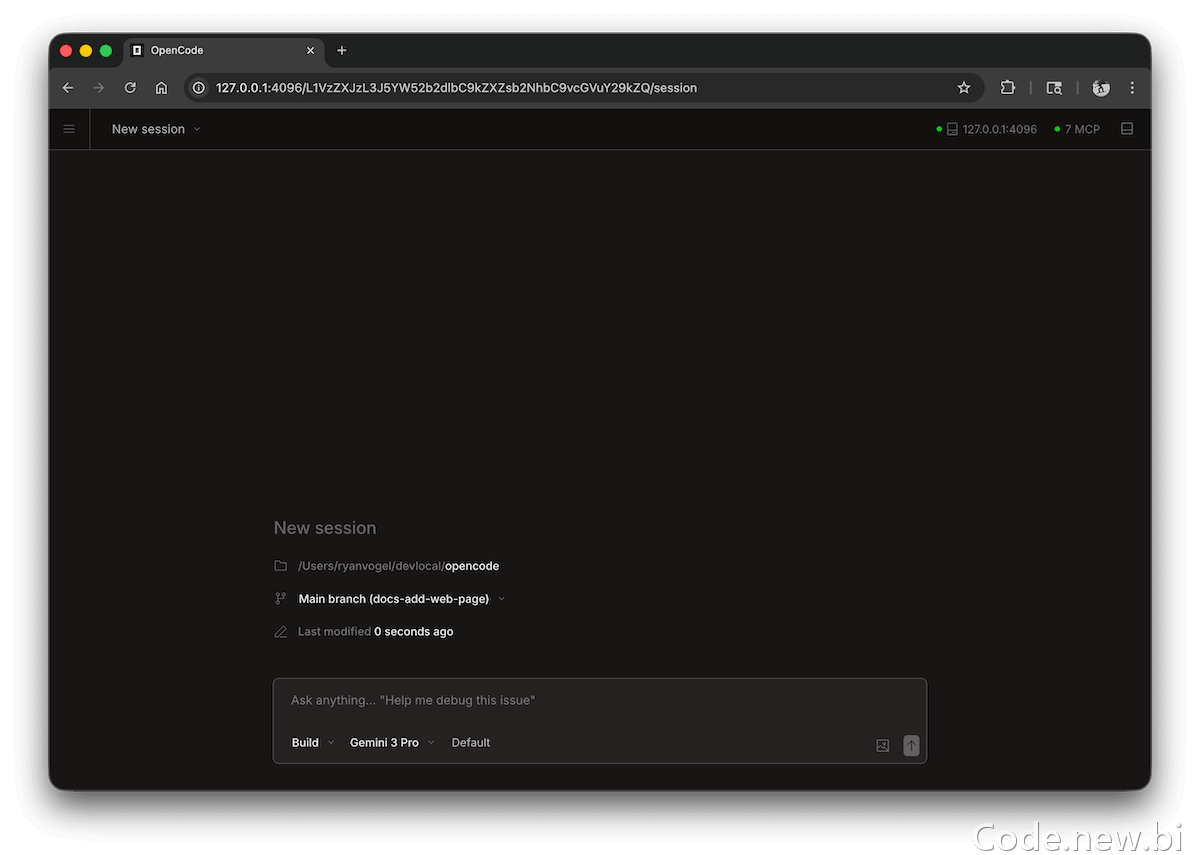
Task: Select the OpenCode browser tab
Action: [x=223, y=50]
